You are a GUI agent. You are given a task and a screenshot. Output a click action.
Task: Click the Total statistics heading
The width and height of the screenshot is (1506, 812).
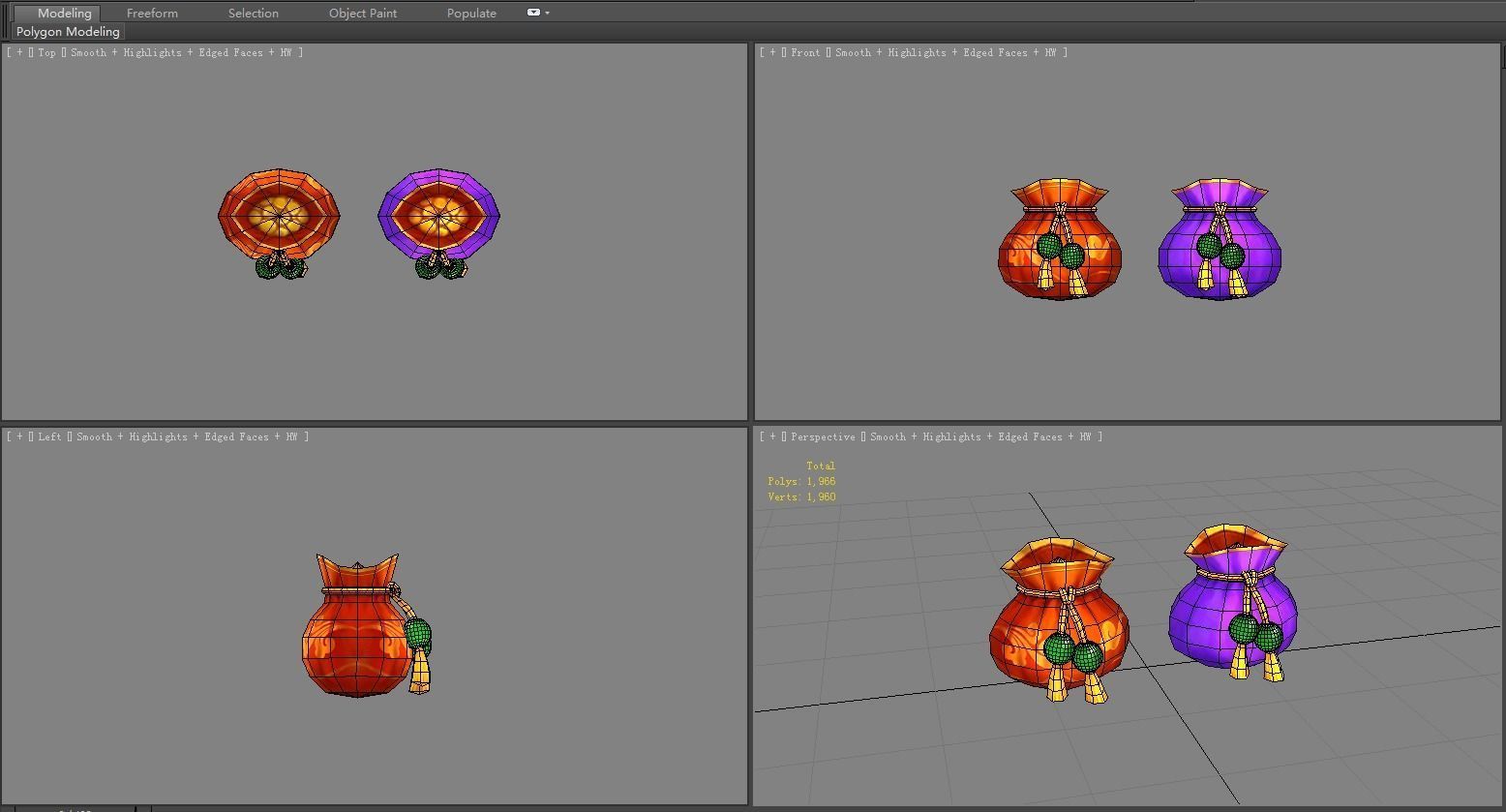821,466
